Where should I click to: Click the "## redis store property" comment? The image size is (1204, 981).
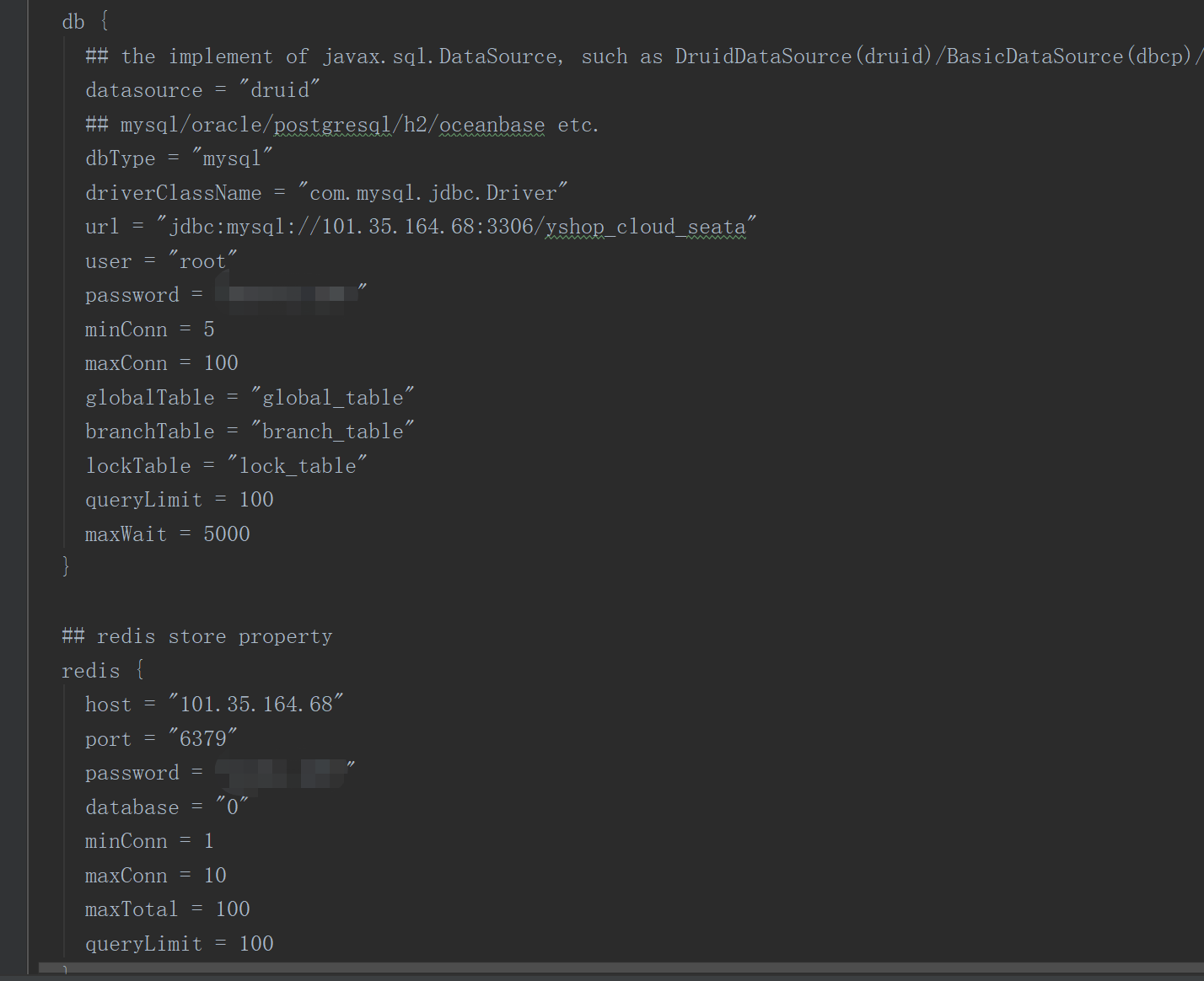[197, 636]
